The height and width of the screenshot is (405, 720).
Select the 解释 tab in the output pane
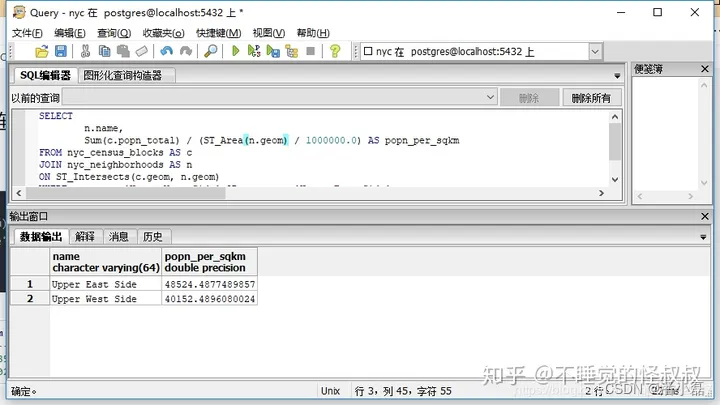[85, 236]
